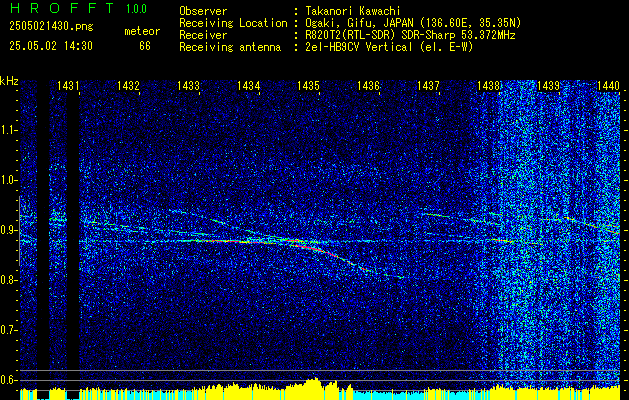Click the Observer field label
Viewport: 629px width, 400px height.
pos(203,11)
